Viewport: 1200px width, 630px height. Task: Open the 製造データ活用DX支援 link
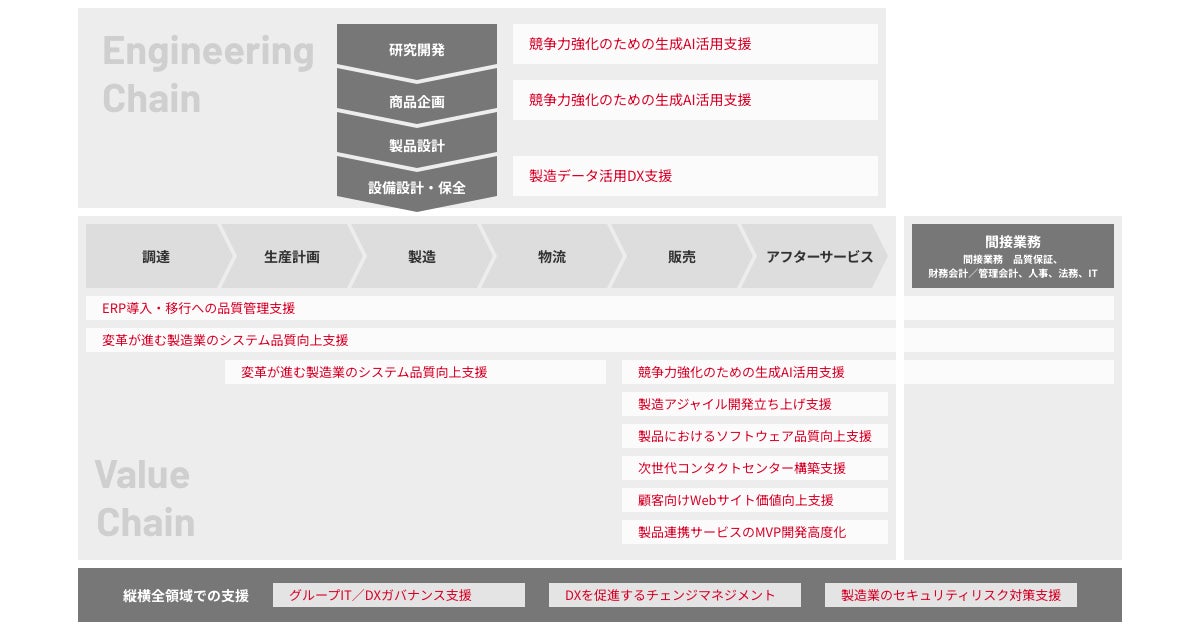point(695,176)
